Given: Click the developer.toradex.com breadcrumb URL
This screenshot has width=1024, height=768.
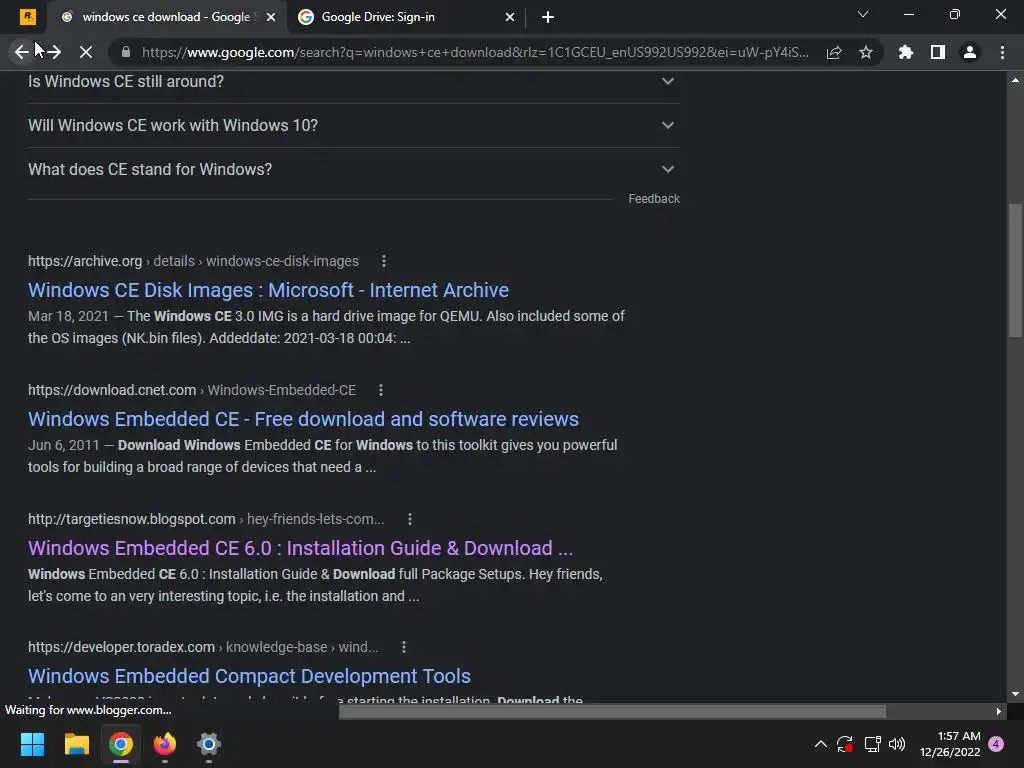Looking at the screenshot, I should [x=203, y=647].
